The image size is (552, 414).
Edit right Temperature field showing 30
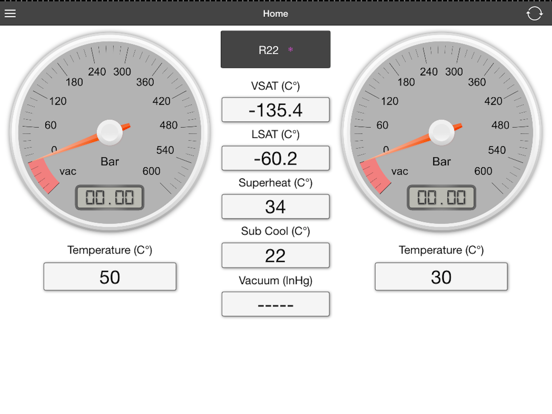click(x=441, y=277)
